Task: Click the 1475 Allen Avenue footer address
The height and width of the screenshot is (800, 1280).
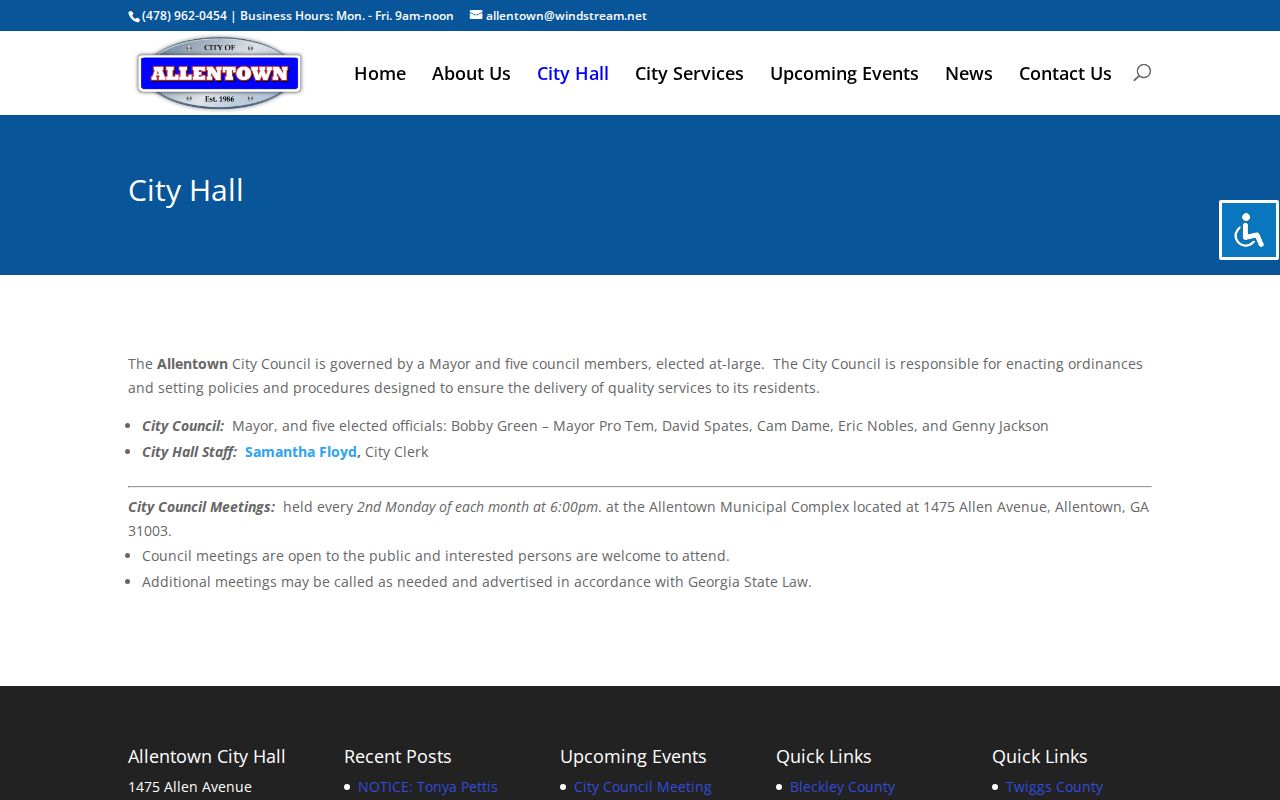Action: click(190, 787)
